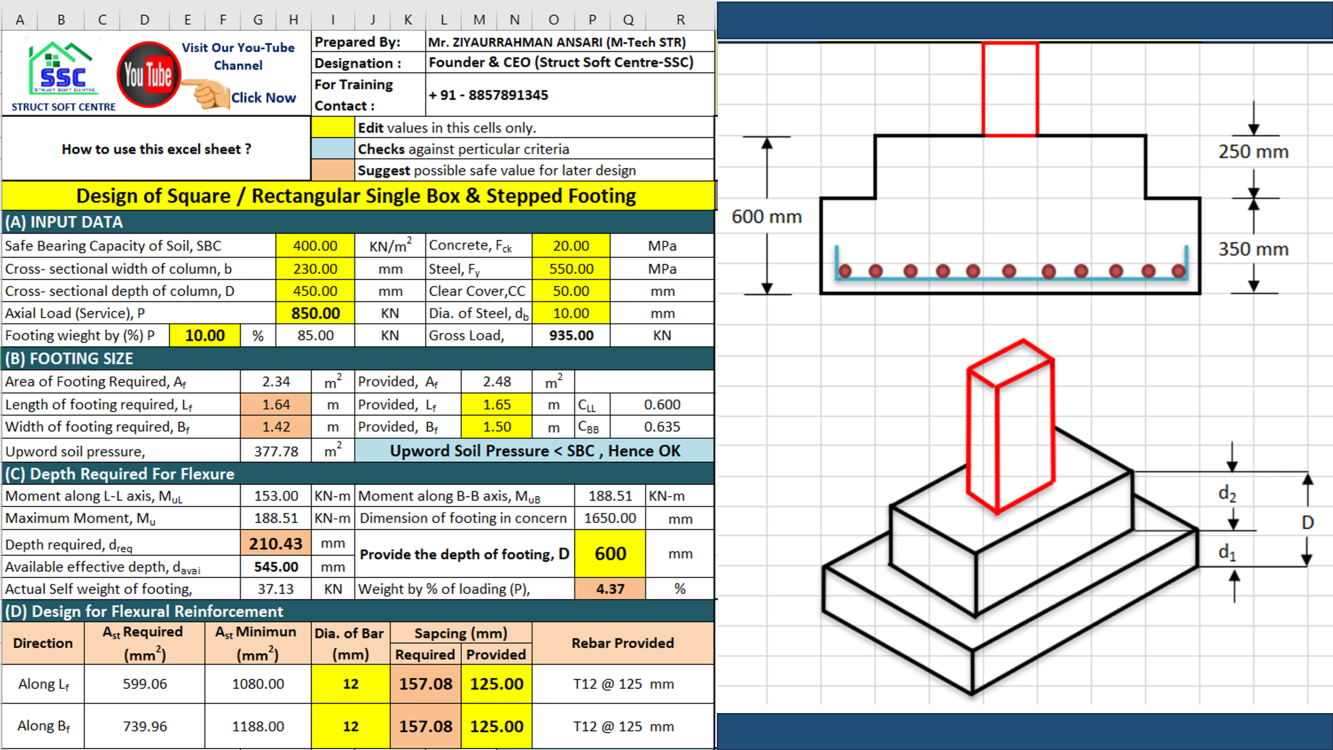Screen dimensions: 1333x750
Task: Click the Visit Our You-Tube Channel text
Action: (238, 56)
